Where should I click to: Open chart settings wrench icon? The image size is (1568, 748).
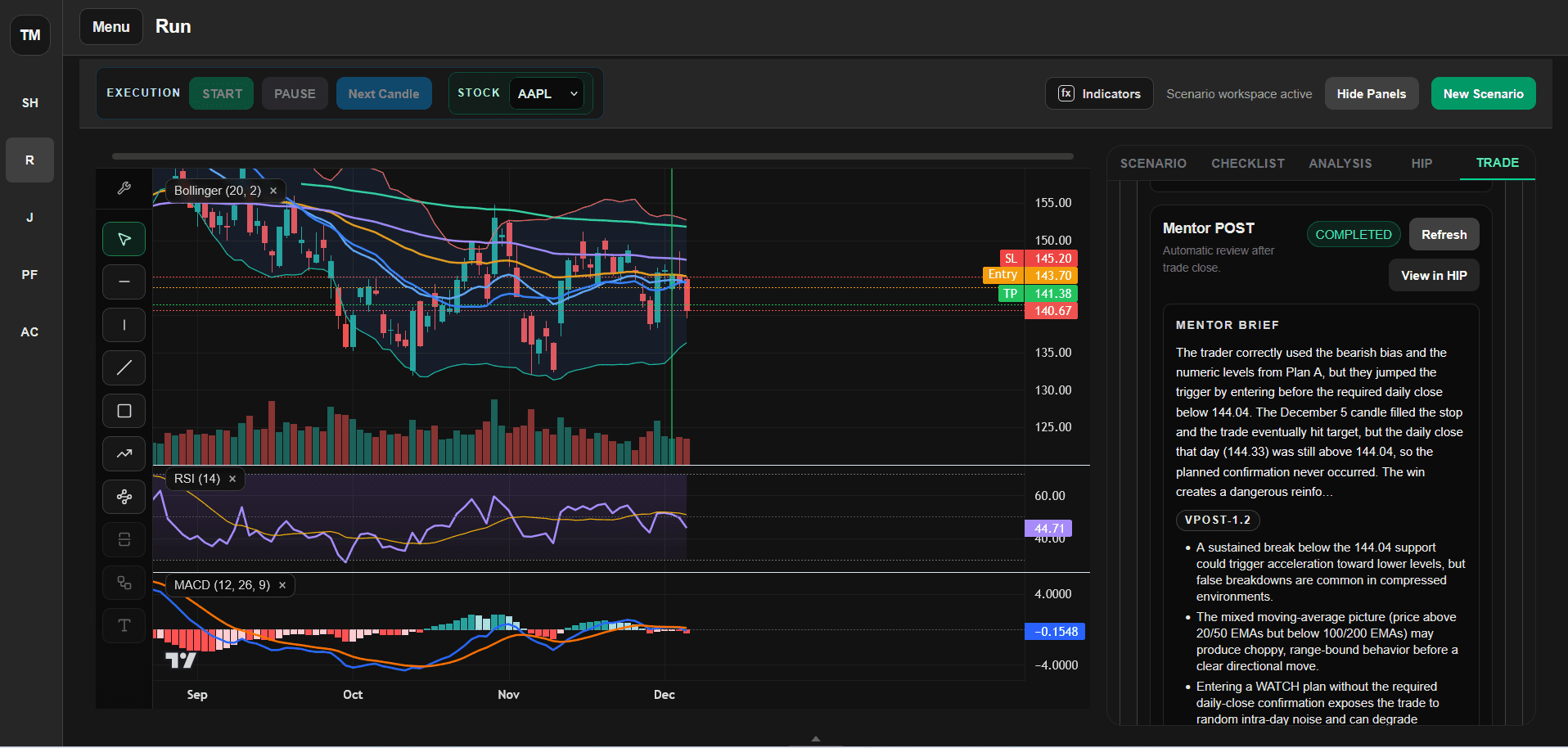click(124, 188)
